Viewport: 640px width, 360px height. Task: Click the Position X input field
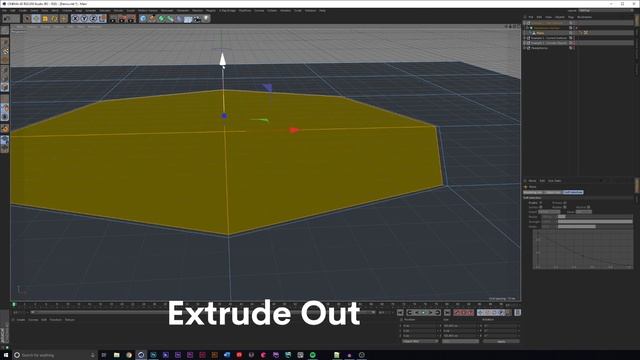point(420,326)
